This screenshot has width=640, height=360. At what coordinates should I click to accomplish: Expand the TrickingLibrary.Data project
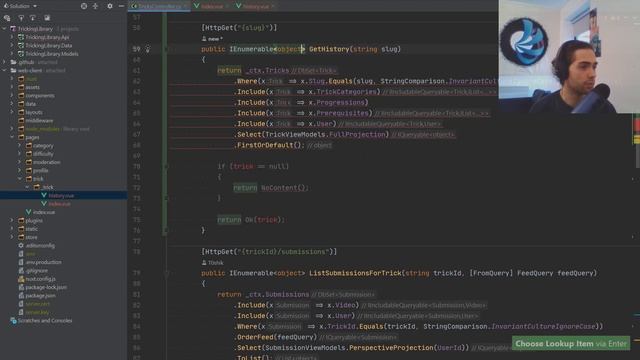12,45
